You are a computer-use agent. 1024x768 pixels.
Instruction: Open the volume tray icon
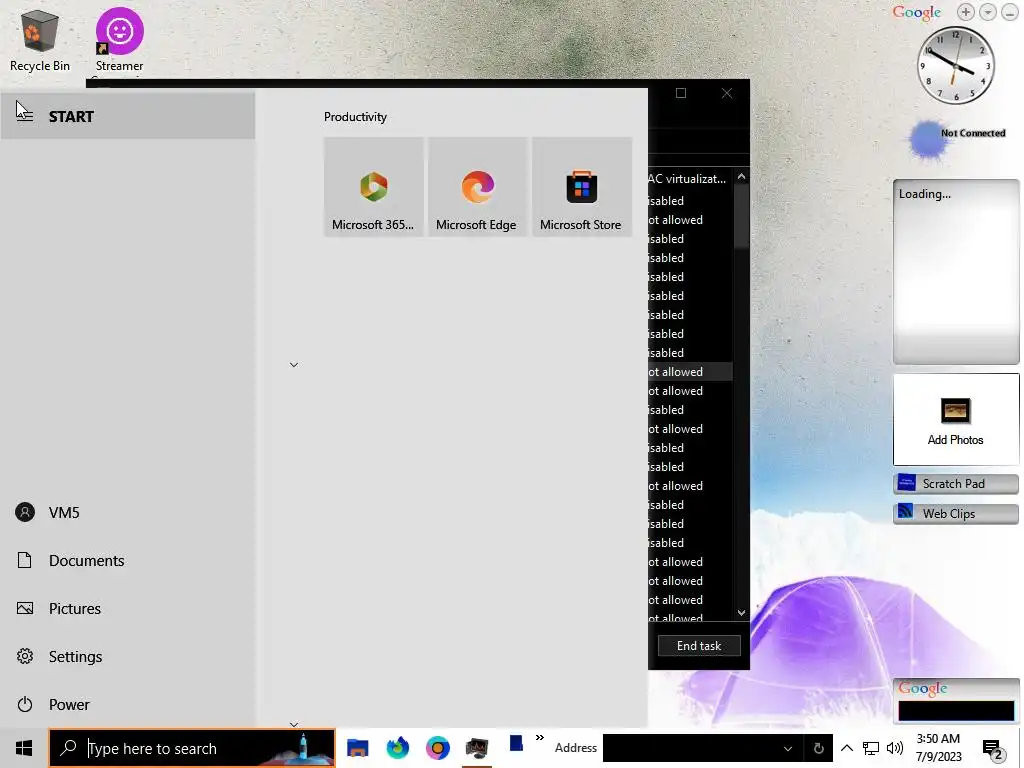point(895,748)
